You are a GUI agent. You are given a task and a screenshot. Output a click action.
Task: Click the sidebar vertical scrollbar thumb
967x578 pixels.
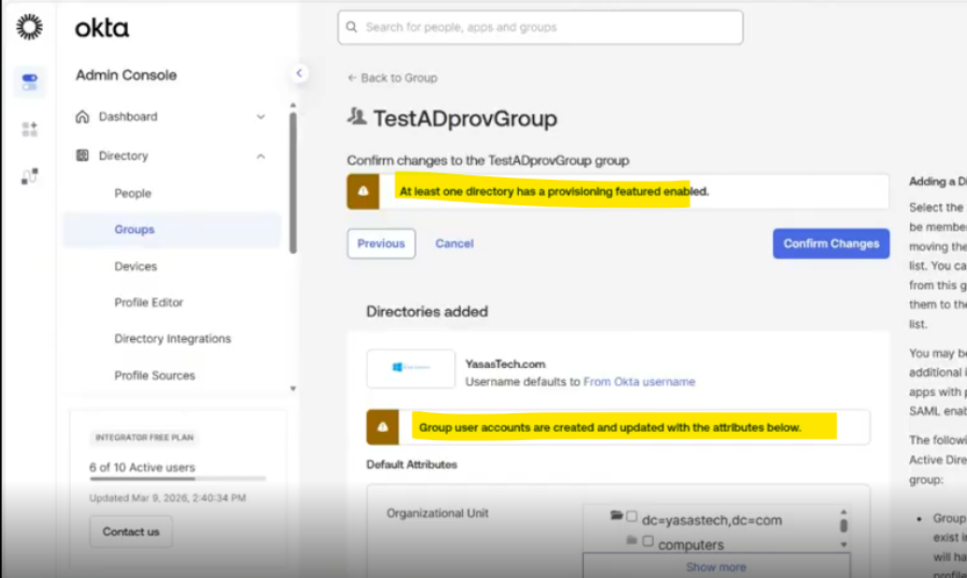click(x=292, y=180)
